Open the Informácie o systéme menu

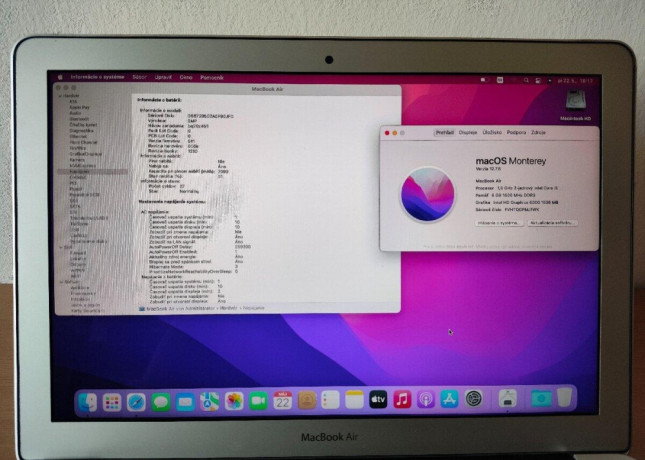(97, 77)
